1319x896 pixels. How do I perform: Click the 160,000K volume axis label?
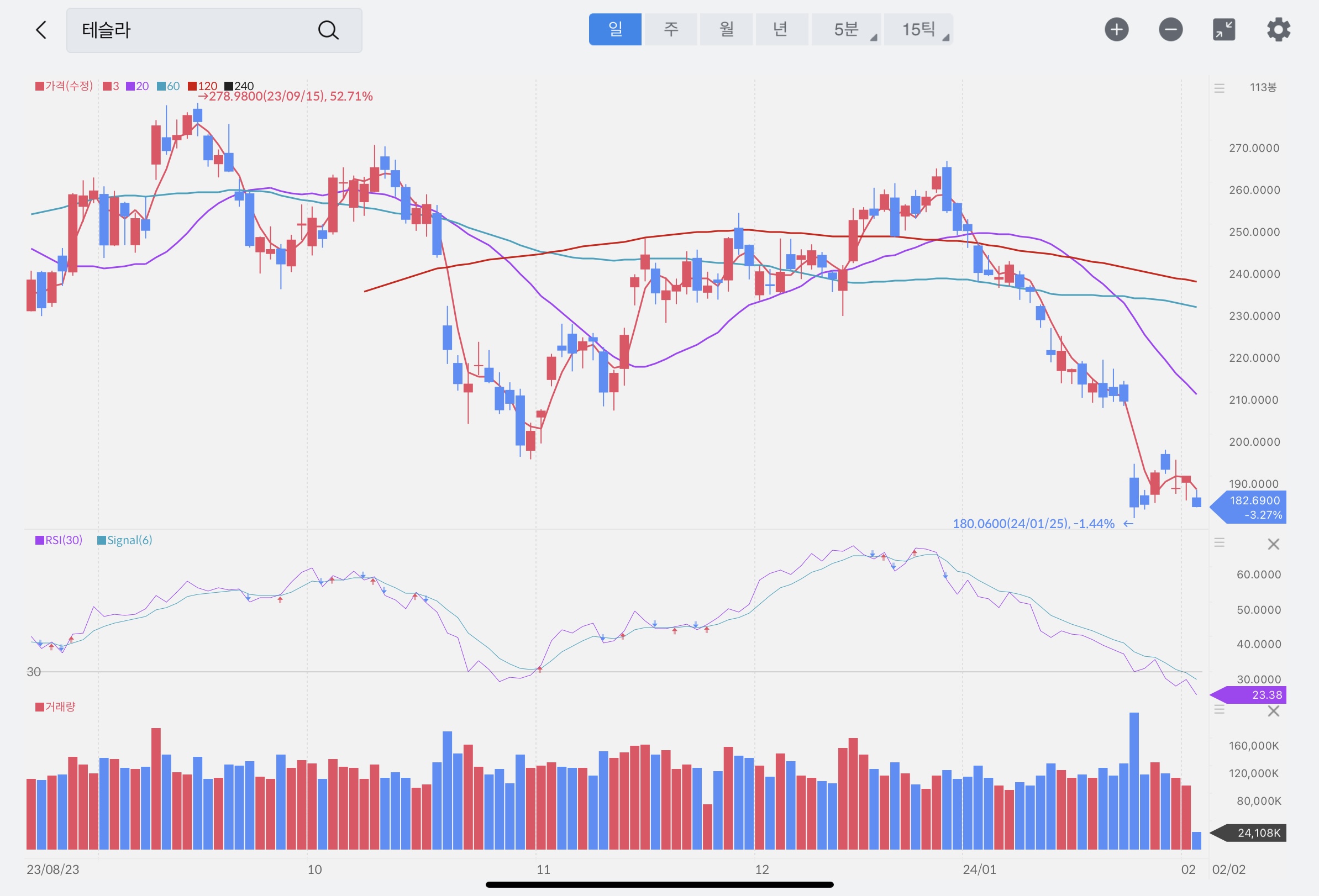point(1254,746)
